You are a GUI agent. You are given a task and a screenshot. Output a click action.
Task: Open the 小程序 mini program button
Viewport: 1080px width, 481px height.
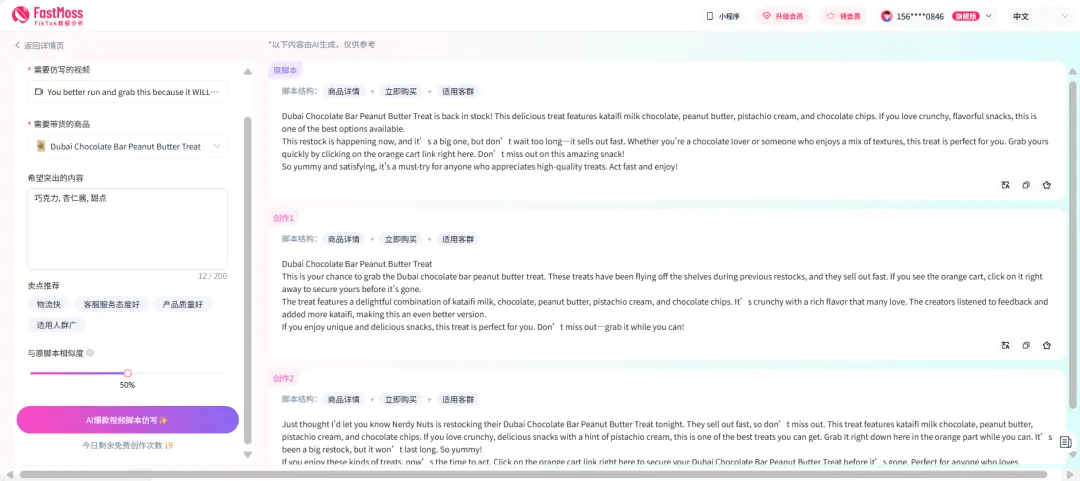point(723,16)
